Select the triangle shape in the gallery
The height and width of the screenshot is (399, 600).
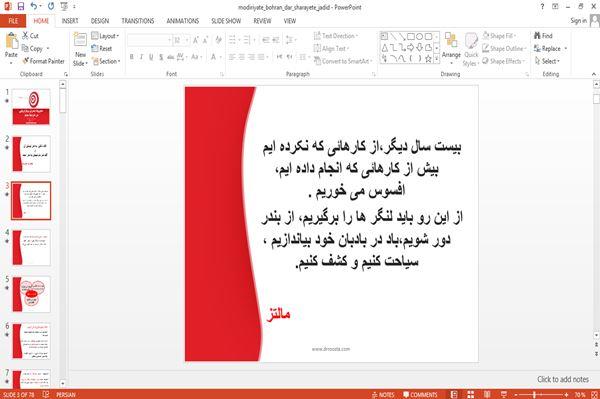coord(385,48)
